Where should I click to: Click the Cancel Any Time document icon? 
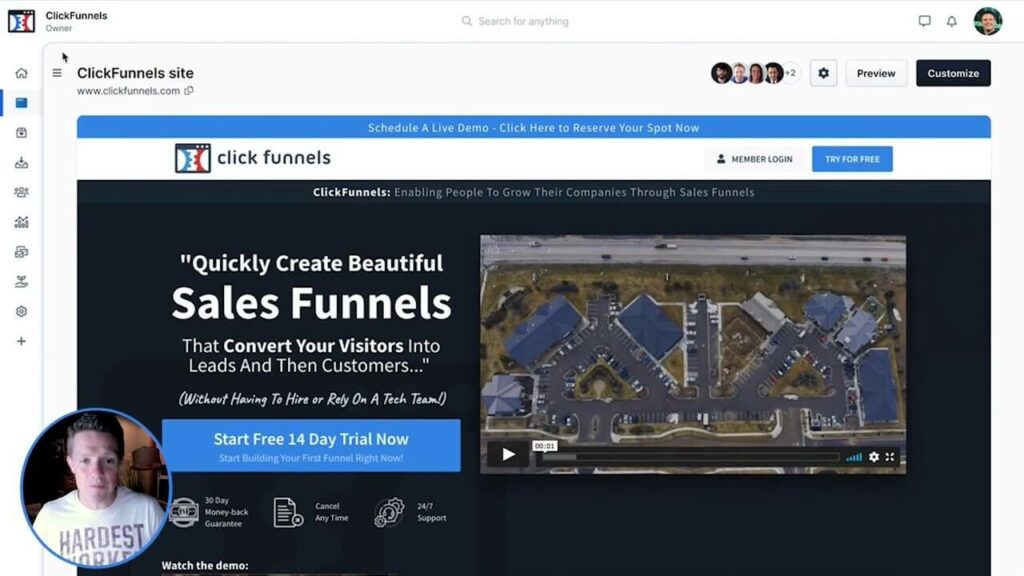click(x=288, y=512)
